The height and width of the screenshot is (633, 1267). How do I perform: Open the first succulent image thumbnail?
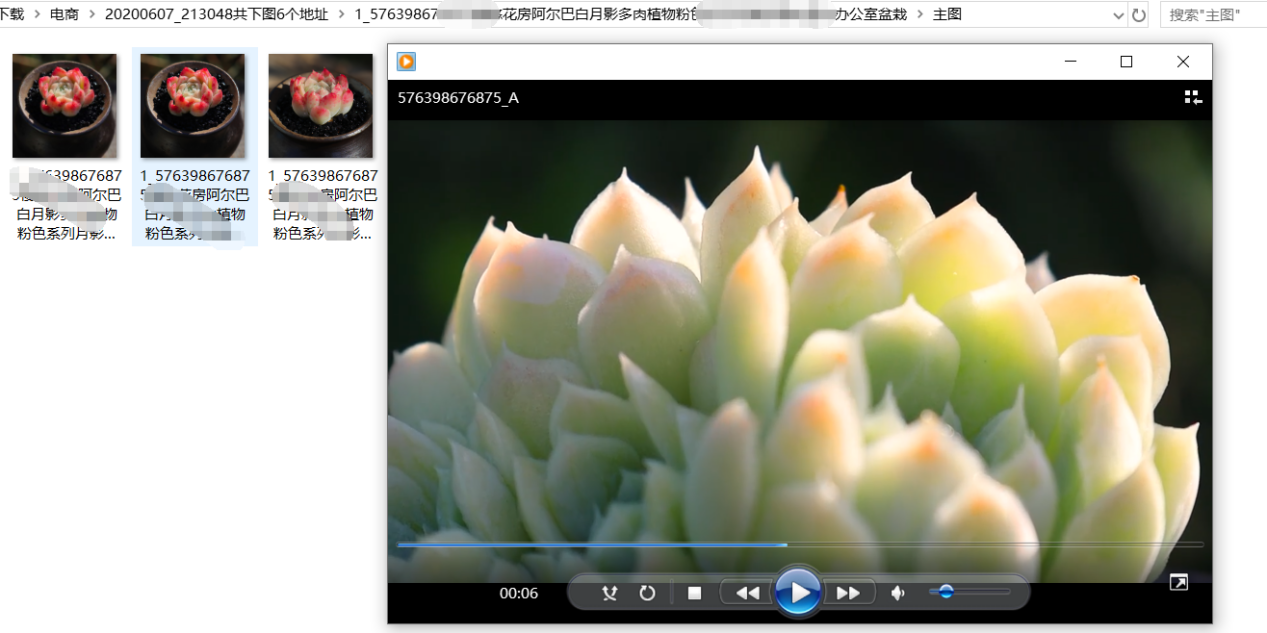[65, 104]
